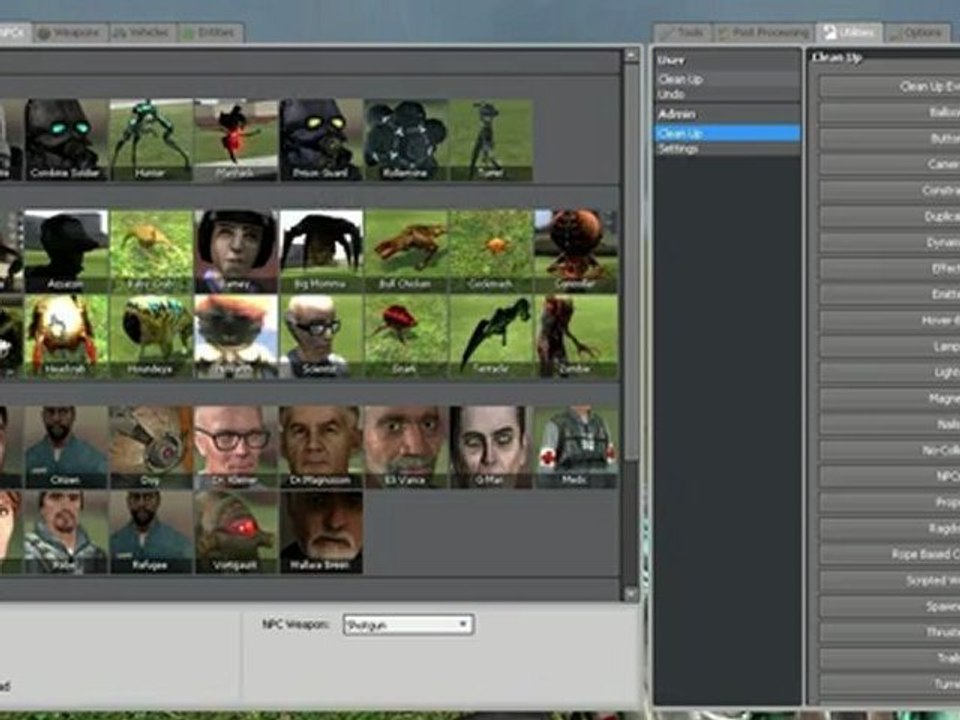960x720 pixels.
Task: Switch to the Entities tab
Action: click(210, 32)
